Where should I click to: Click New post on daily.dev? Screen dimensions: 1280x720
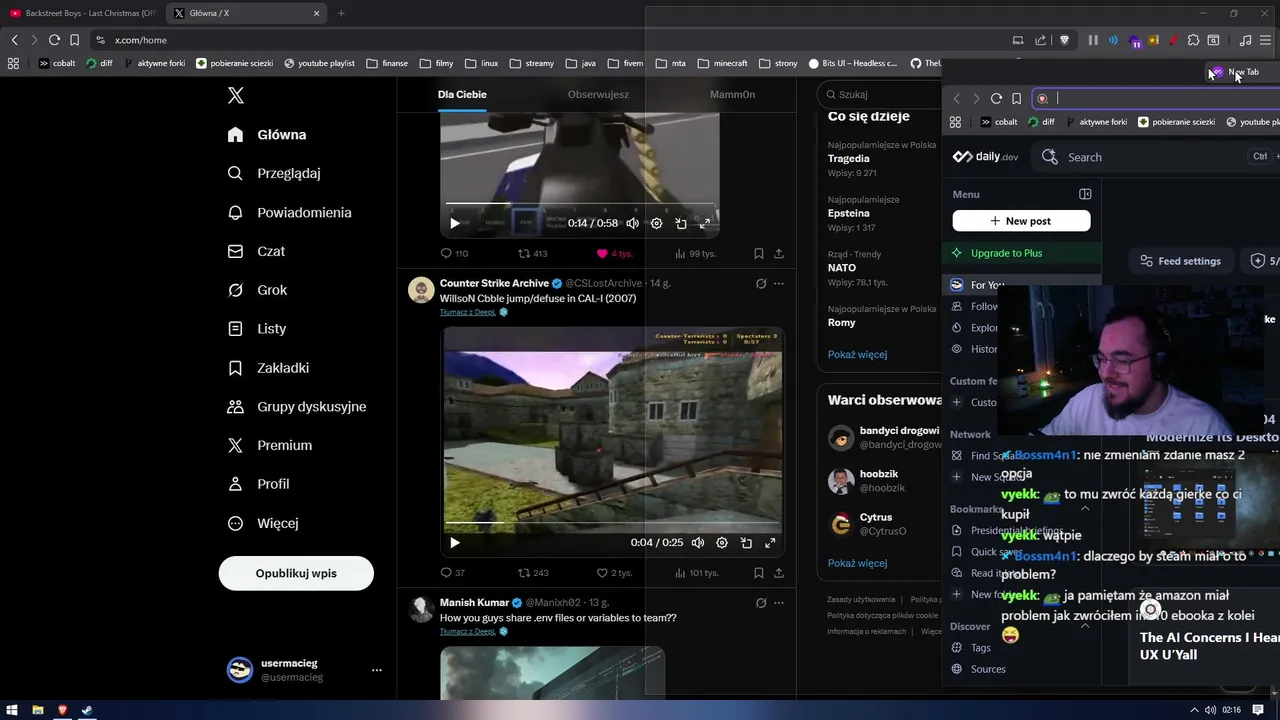click(1021, 221)
